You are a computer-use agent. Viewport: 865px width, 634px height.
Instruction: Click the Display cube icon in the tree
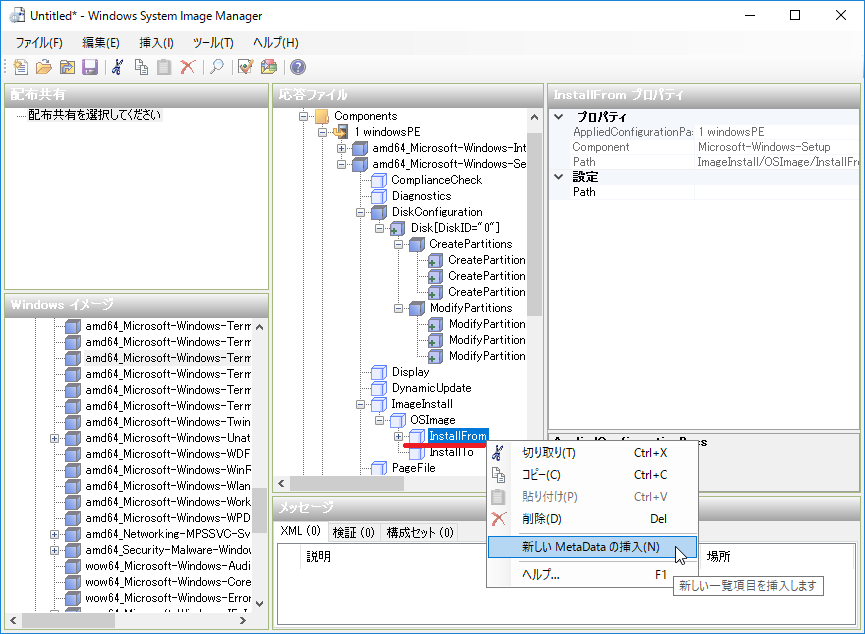click(x=379, y=372)
